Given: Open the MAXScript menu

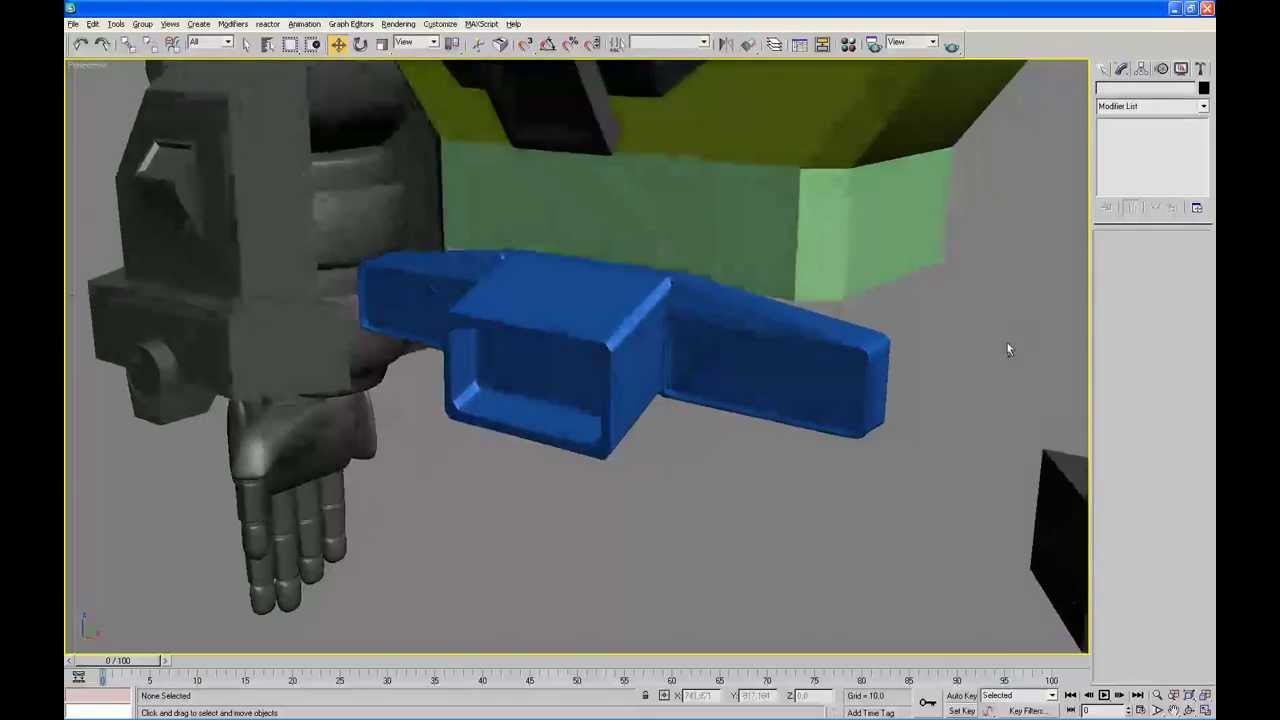Looking at the screenshot, I should 481,24.
